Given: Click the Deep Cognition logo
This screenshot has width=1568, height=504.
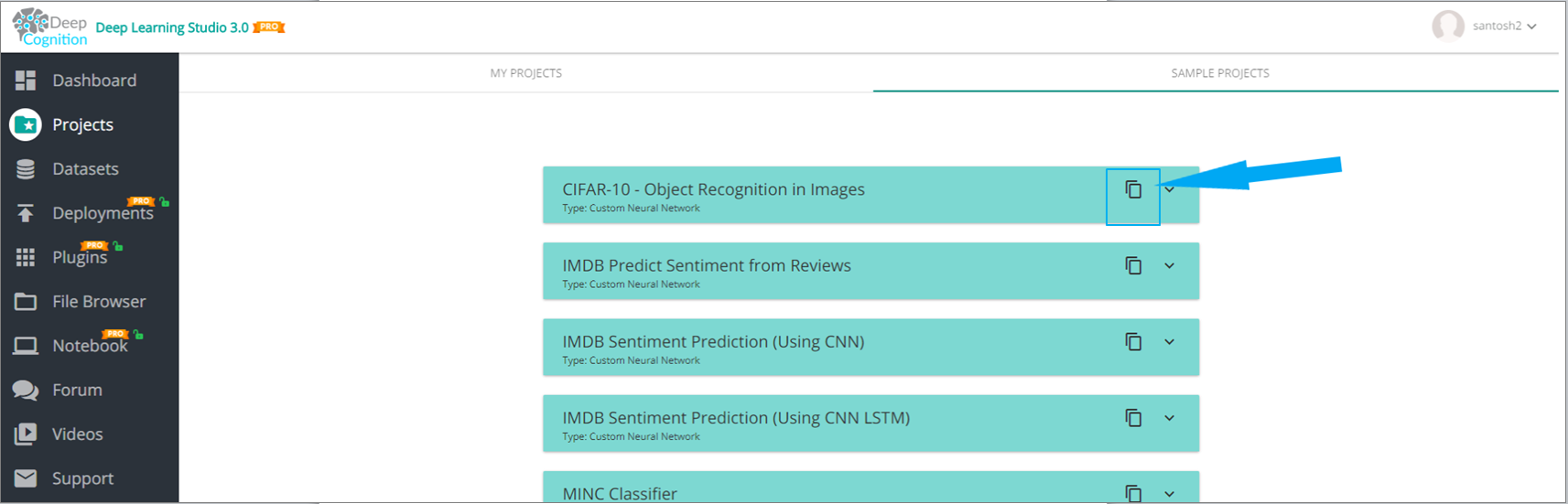Looking at the screenshot, I should pyautogui.click(x=50, y=27).
